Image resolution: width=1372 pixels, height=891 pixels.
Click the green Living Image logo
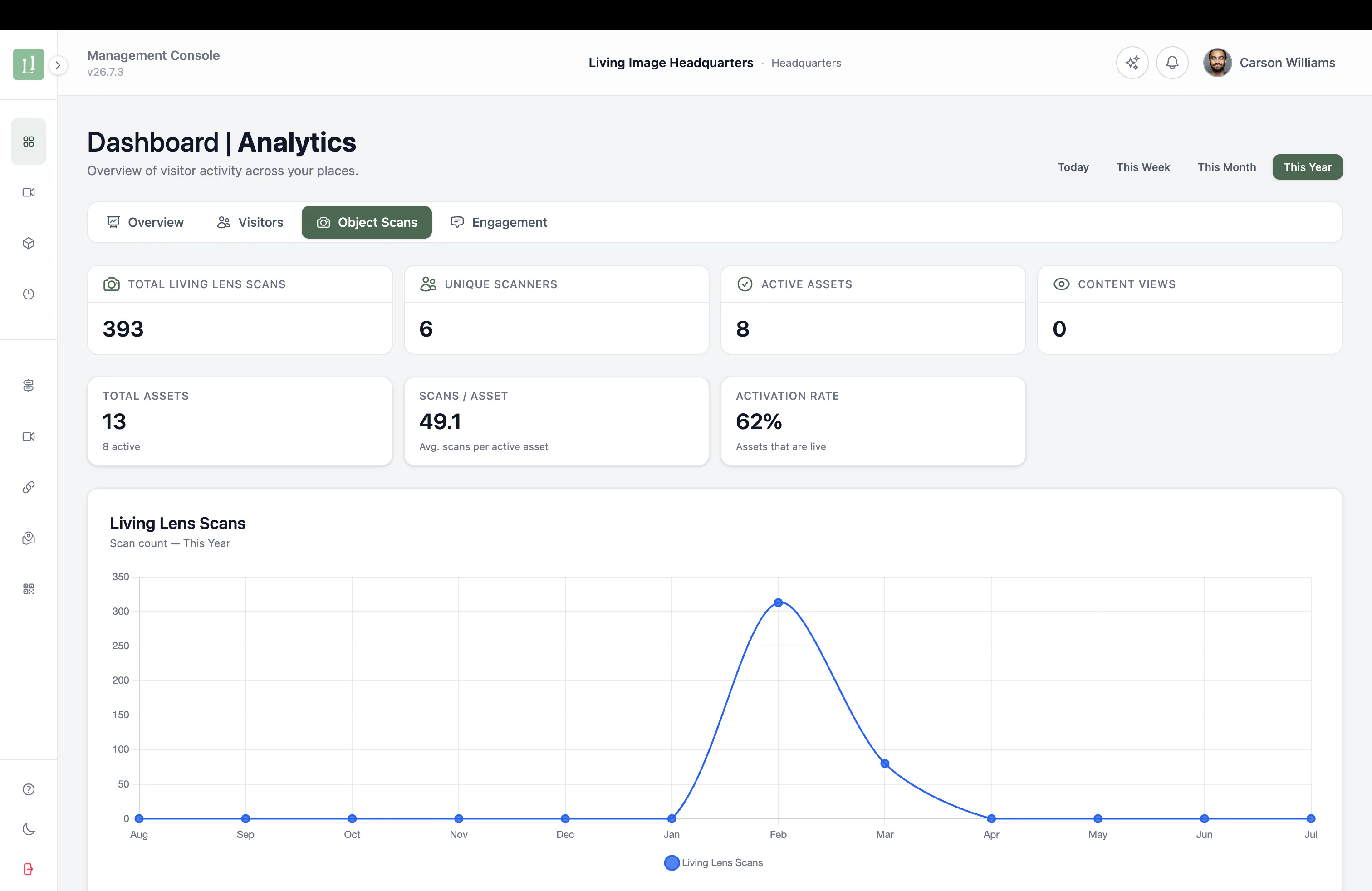pos(28,64)
